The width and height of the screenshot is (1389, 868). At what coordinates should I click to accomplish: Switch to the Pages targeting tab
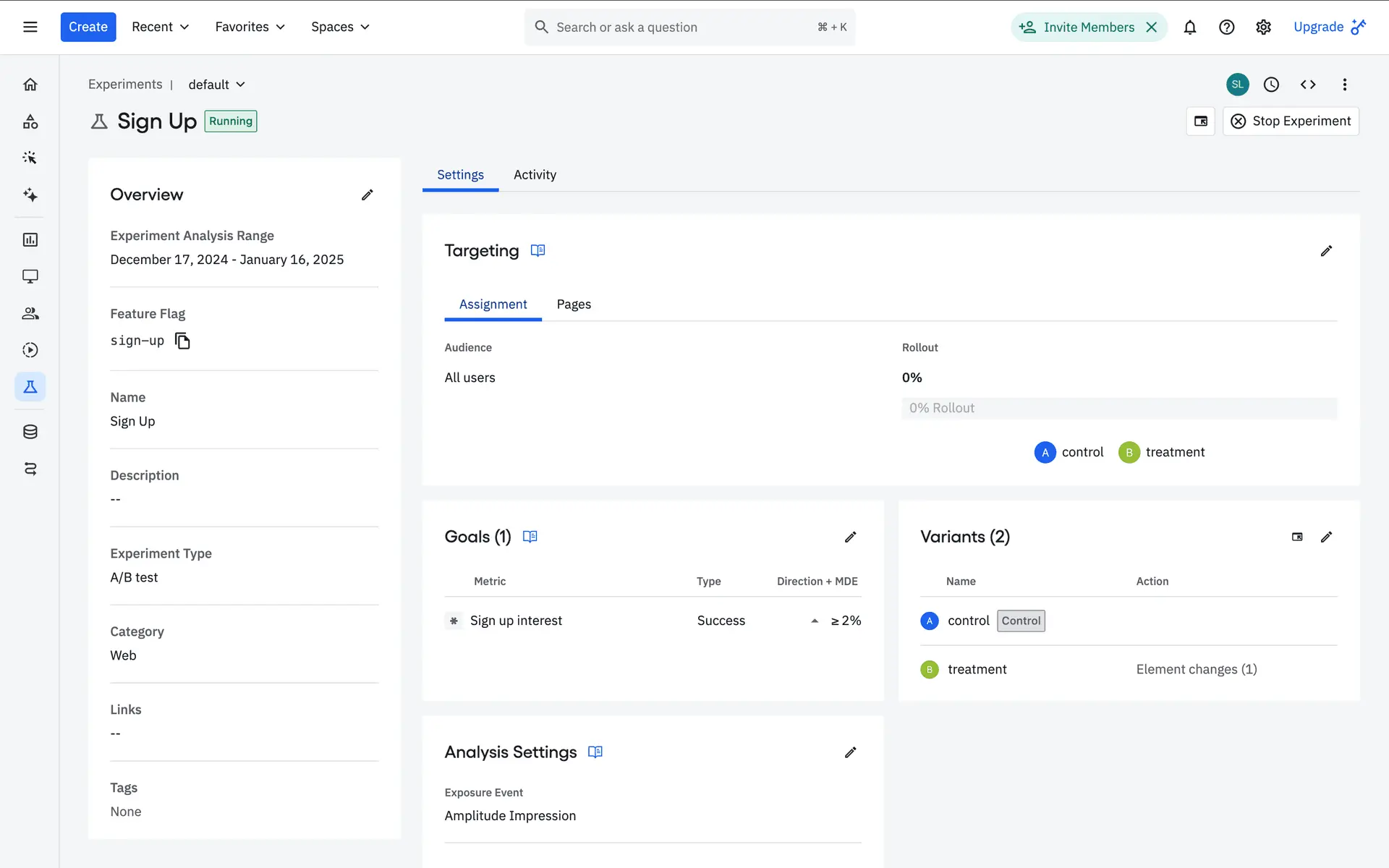[x=574, y=305]
